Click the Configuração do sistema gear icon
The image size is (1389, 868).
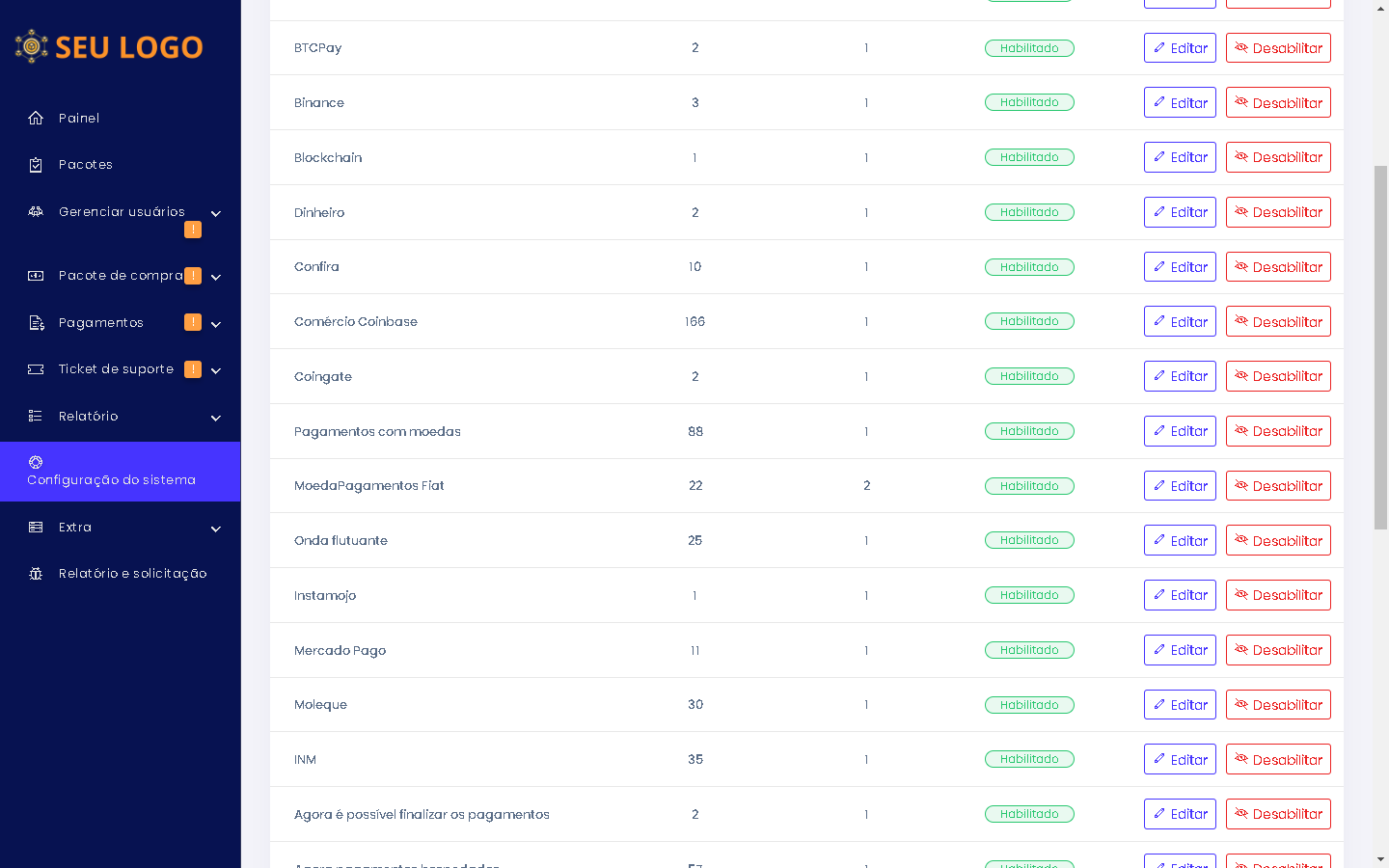coord(36,462)
